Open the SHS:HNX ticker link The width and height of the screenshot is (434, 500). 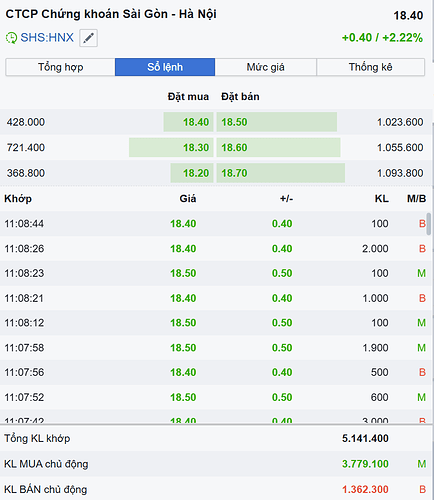click(x=47, y=37)
